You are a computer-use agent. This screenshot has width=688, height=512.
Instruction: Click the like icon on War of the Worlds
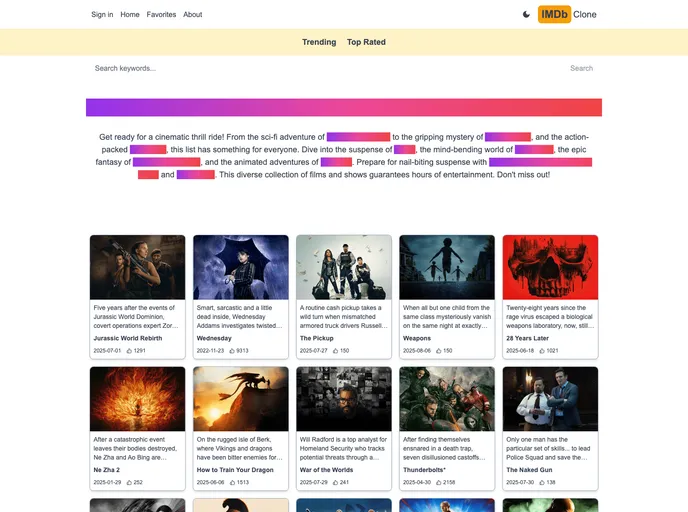coord(336,482)
